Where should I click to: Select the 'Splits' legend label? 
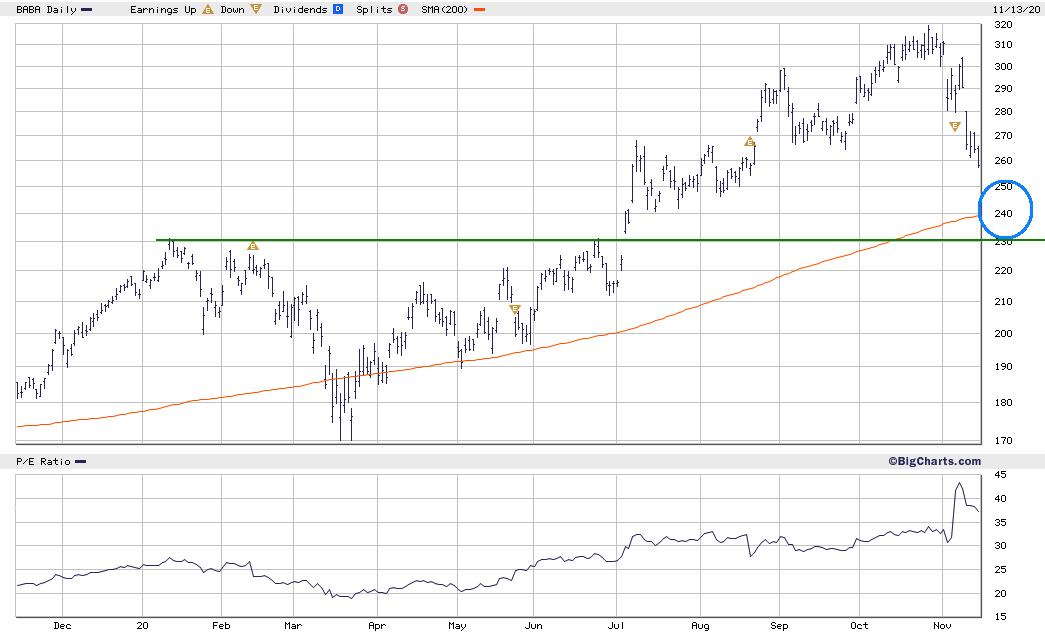point(375,9)
